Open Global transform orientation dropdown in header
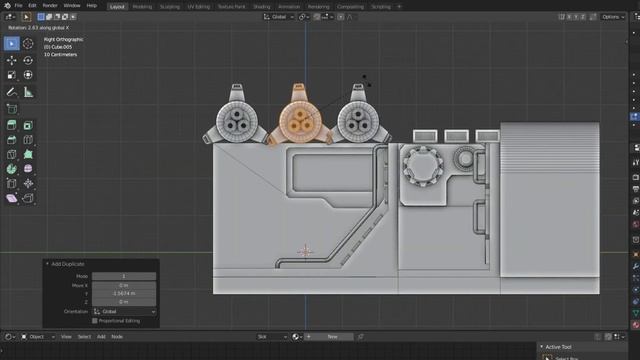The width and height of the screenshot is (640, 360). point(279,17)
